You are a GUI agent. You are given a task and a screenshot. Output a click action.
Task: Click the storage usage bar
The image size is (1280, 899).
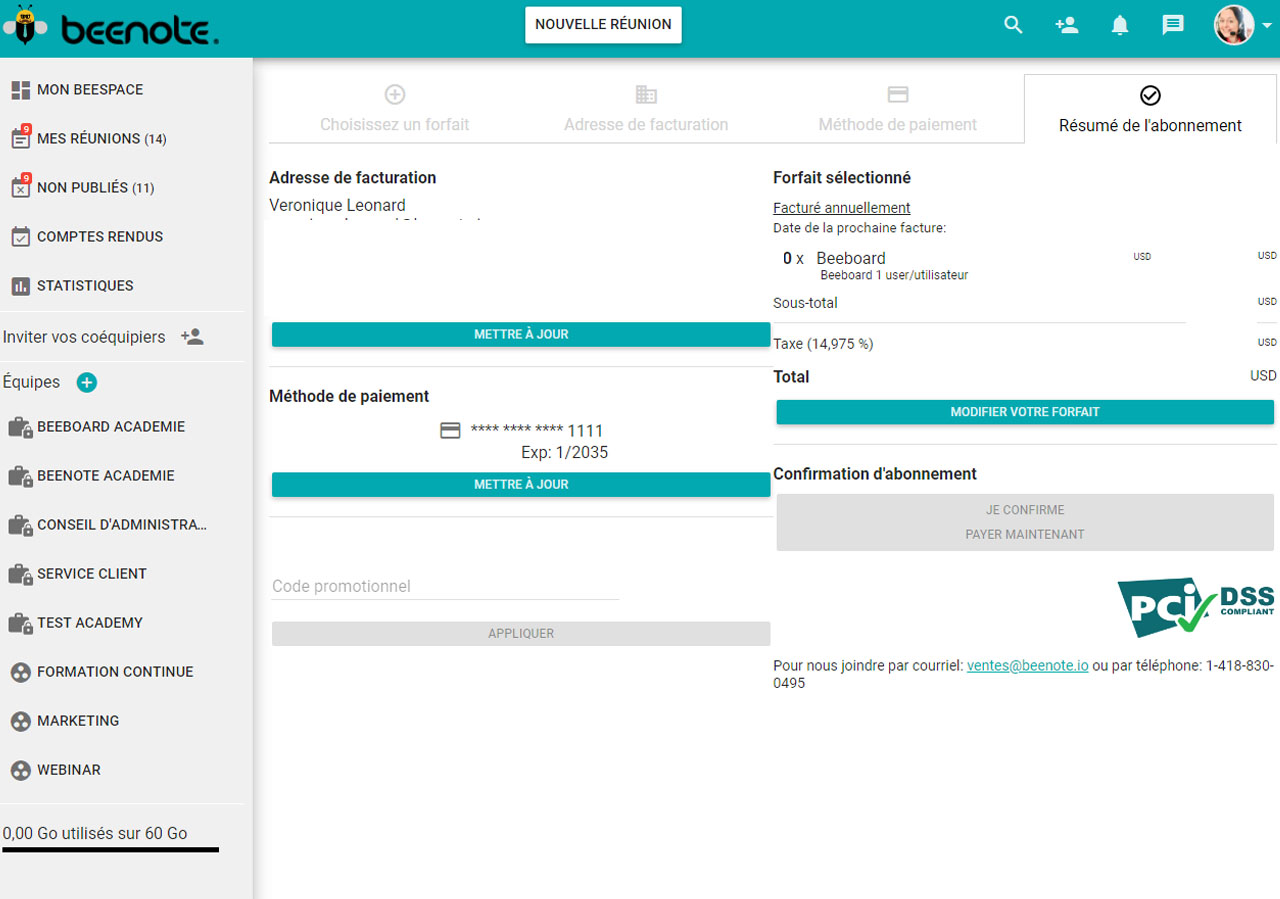pyautogui.click(x=110, y=850)
